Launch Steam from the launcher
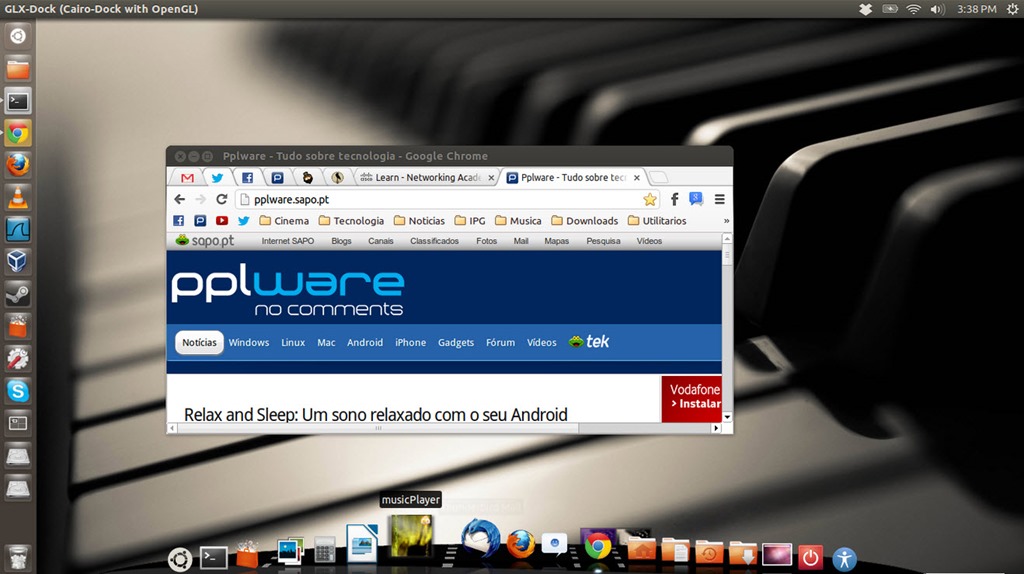 (18, 294)
